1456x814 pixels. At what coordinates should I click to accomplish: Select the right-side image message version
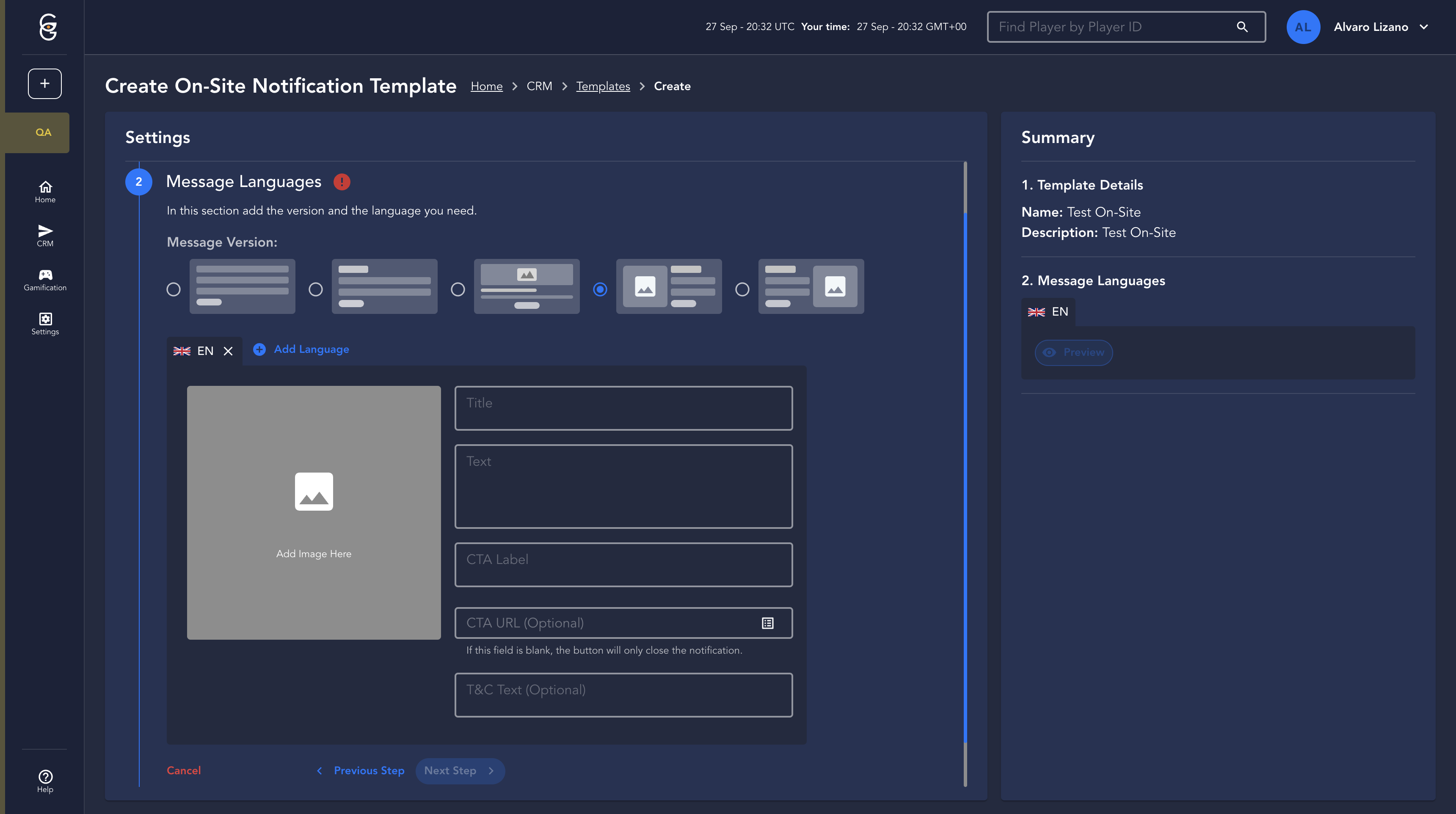coord(742,289)
